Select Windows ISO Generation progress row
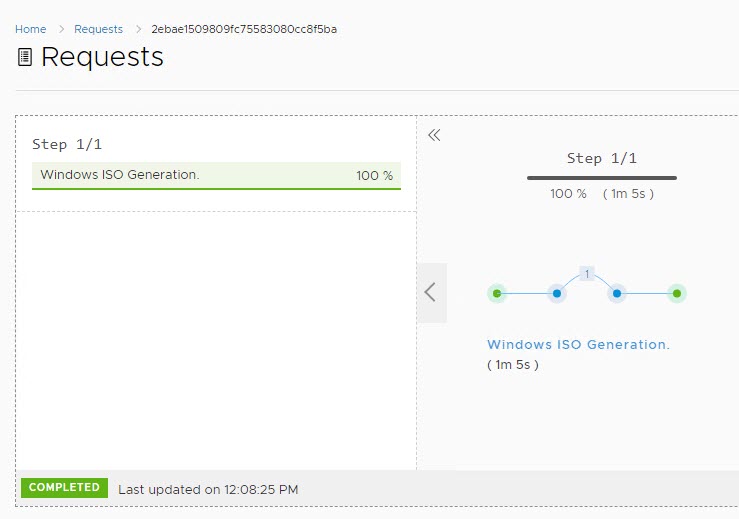739x519 pixels. pos(216,175)
